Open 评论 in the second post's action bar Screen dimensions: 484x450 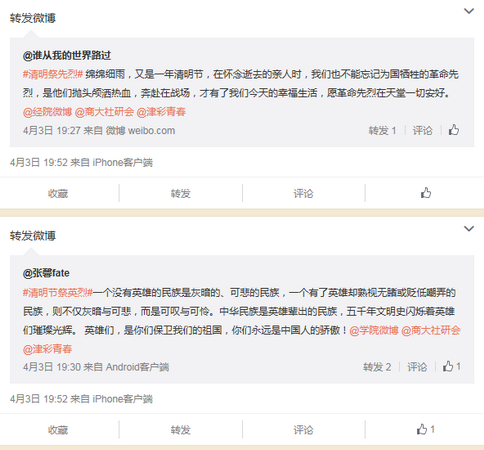303,430
